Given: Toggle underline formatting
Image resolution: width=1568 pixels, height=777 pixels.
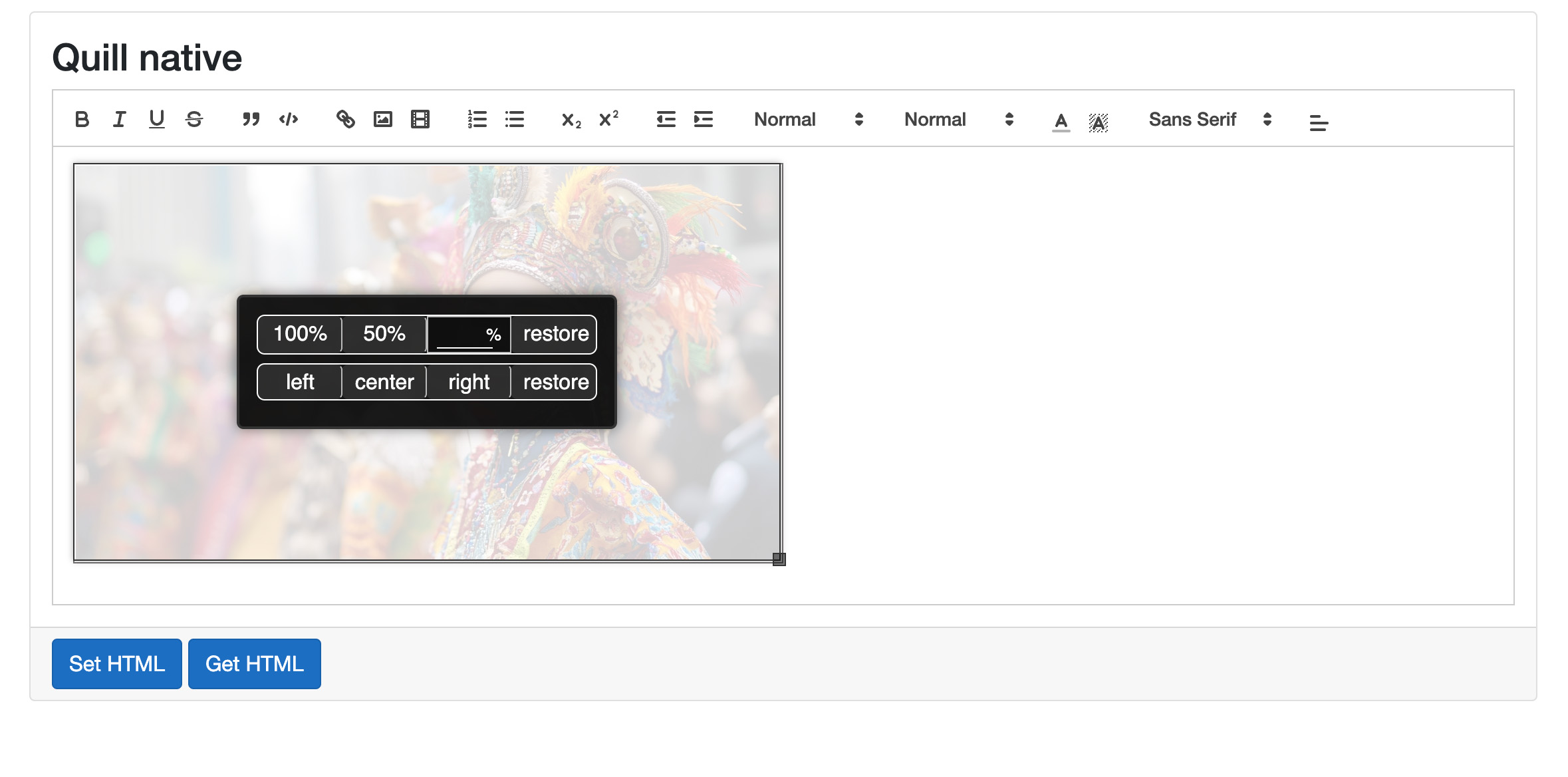Looking at the screenshot, I should click(x=156, y=119).
